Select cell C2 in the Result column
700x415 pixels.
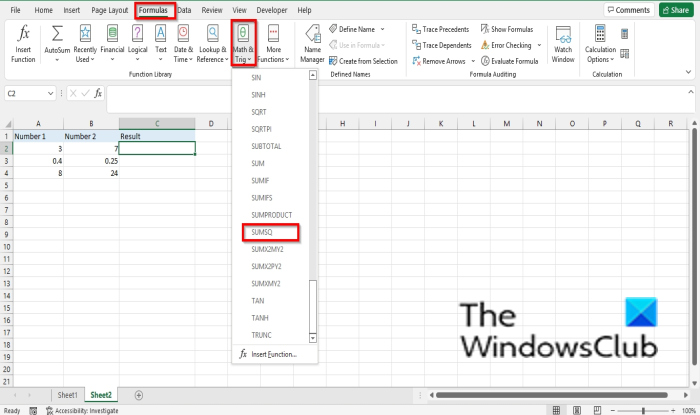point(157,148)
